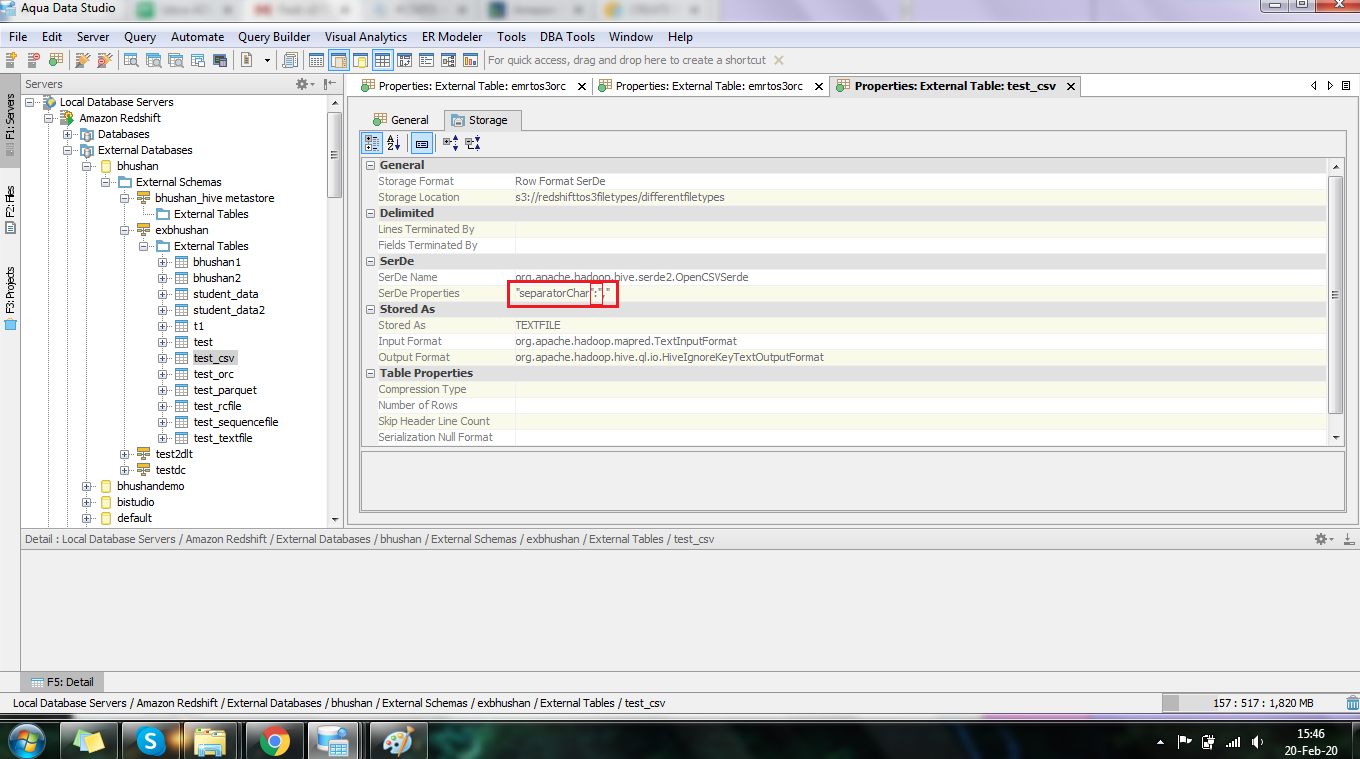Image resolution: width=1360 pixels, height=759 pixels.
Task: Click the expand-all icon in the properties toolbar
Action: tap(450, 144)
